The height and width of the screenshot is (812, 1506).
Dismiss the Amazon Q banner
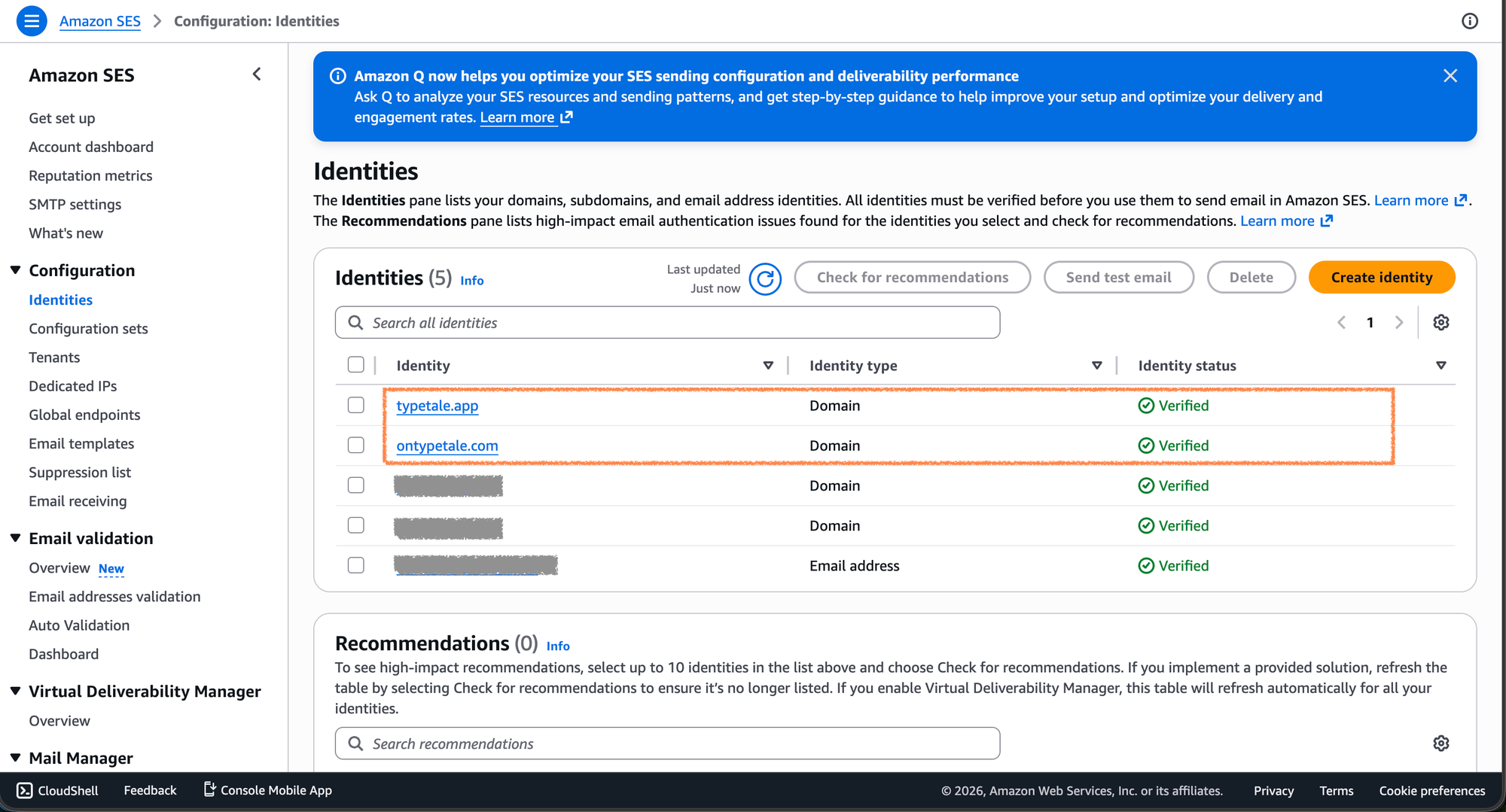click(x=1450, y=76)
